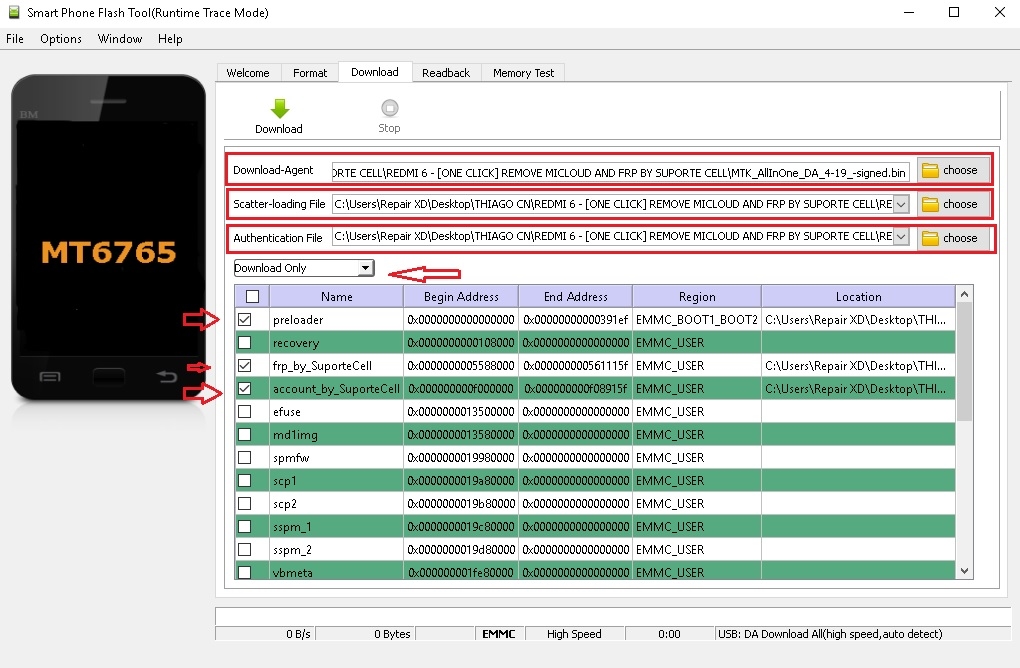Click the partition table scroll-up arrow
The image size is (1020, 668).
point(964,294)
